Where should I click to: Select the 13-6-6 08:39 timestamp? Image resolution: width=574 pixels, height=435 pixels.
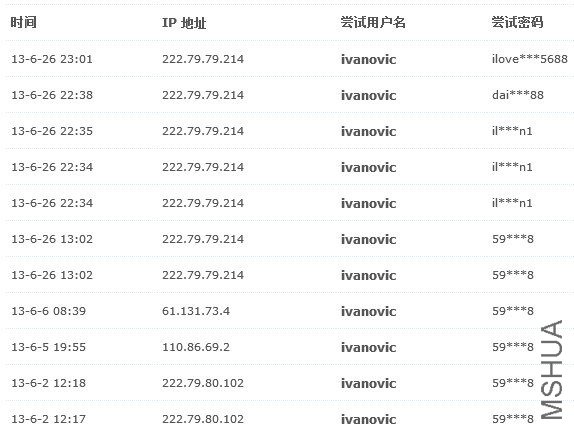click(x=49, y=311)
